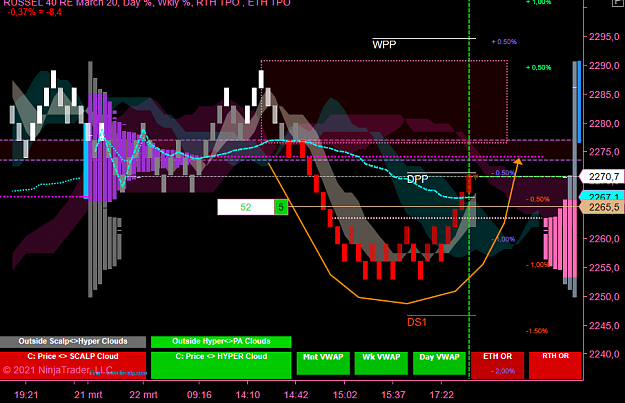Click the red ETH OR status box
This screenshot has width=625, height=403.
(497, 365)
